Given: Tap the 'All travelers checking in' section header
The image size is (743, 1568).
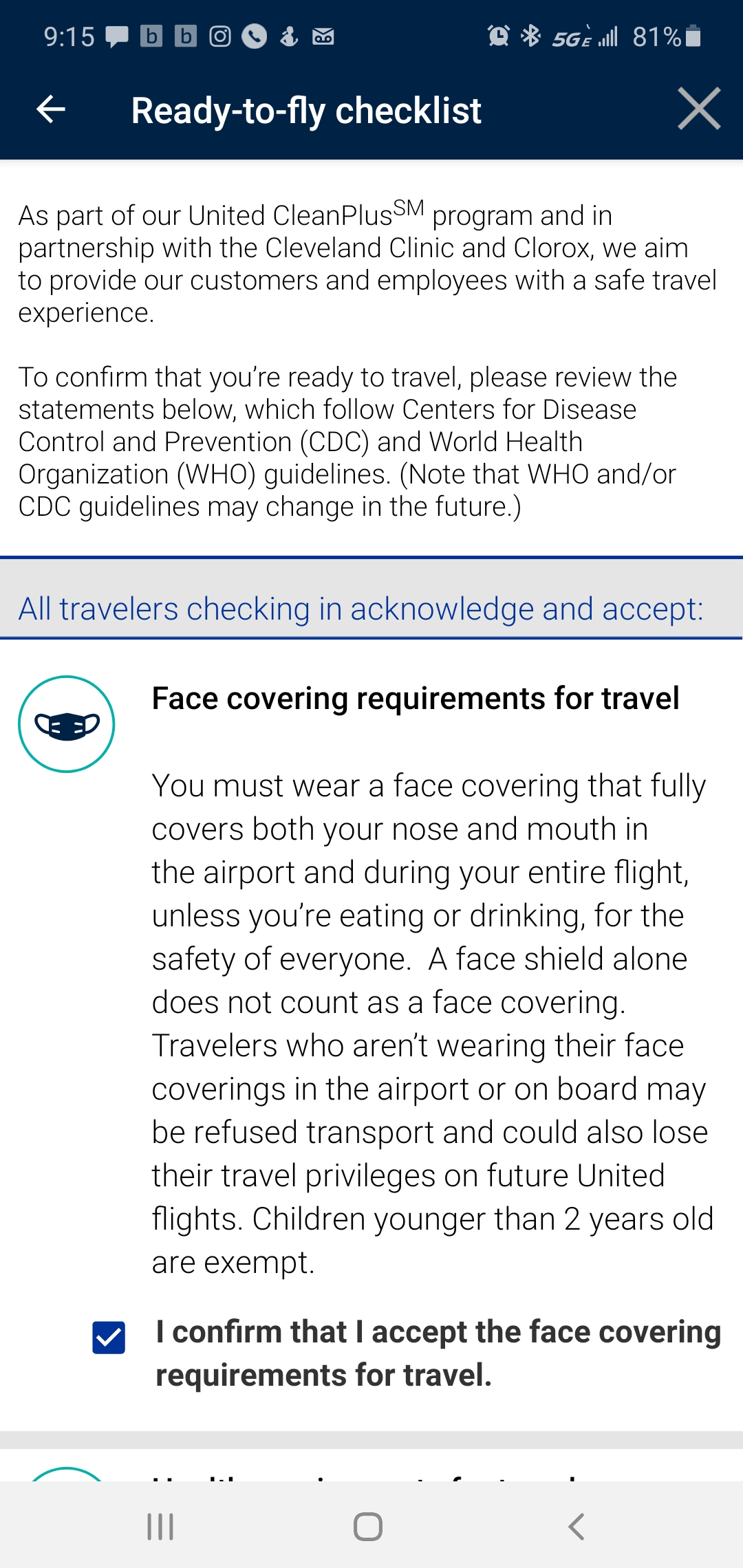Looking at the screenshot, I should pyautogui.click(x=360, y=609).
